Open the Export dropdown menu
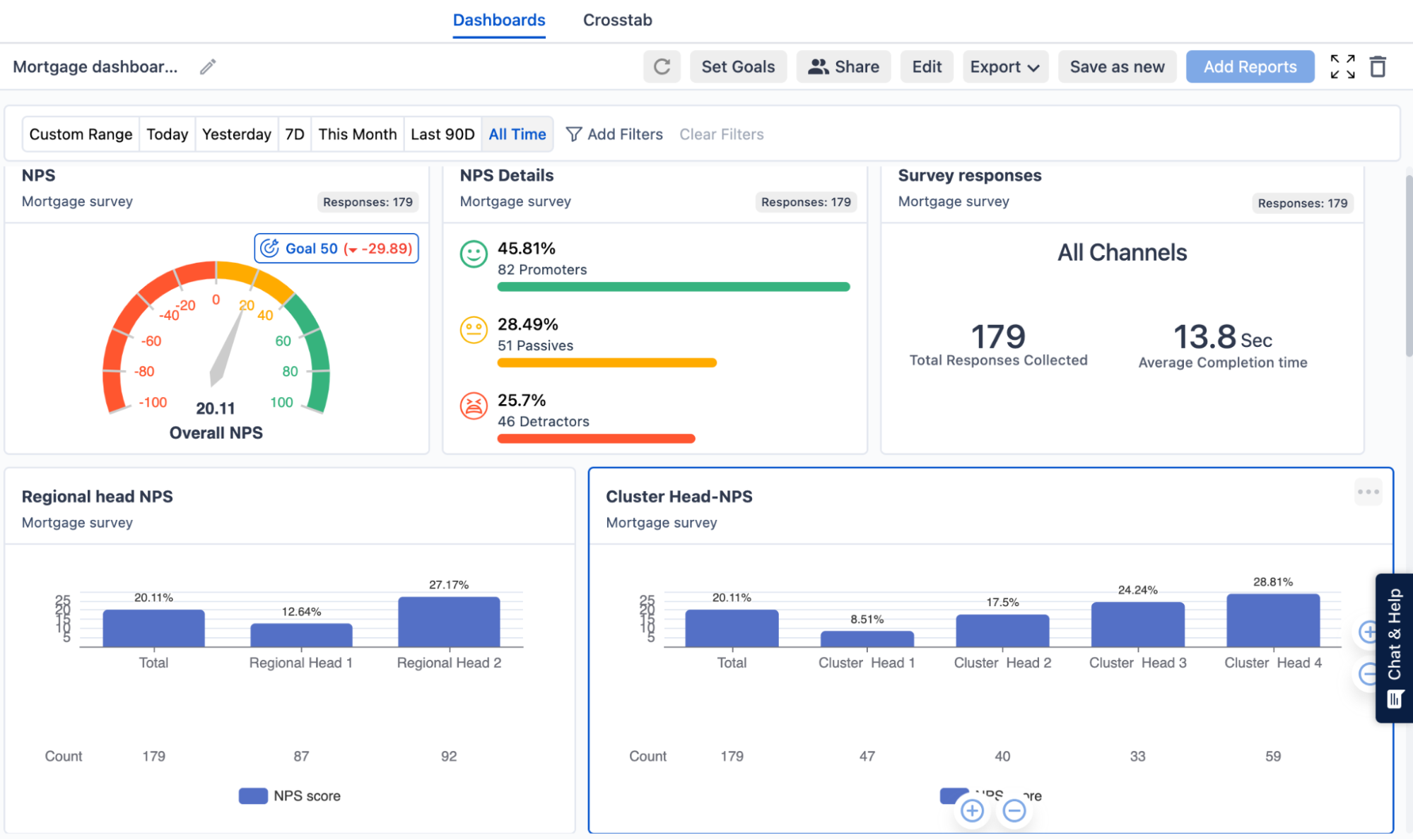 point(1003,67)
